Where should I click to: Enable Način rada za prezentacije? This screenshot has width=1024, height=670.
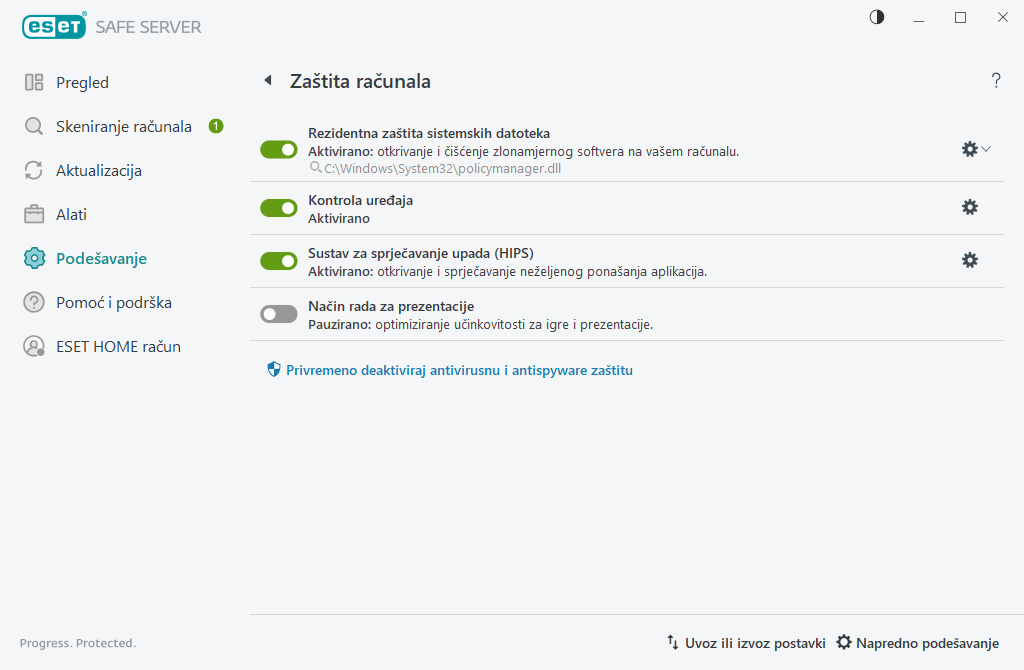pos(278,313)
